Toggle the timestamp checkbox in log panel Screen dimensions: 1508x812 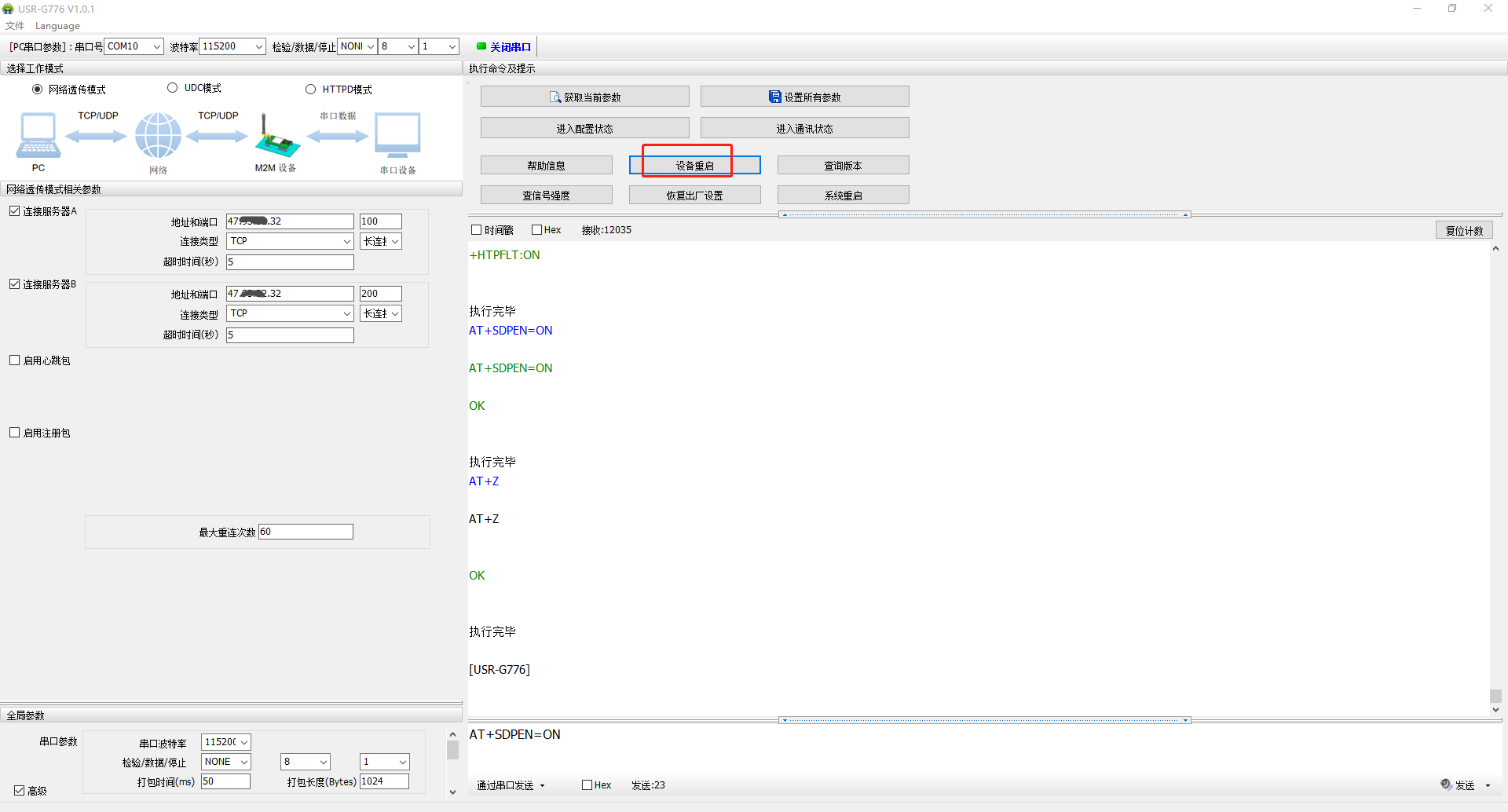click(x=476, y=230)
